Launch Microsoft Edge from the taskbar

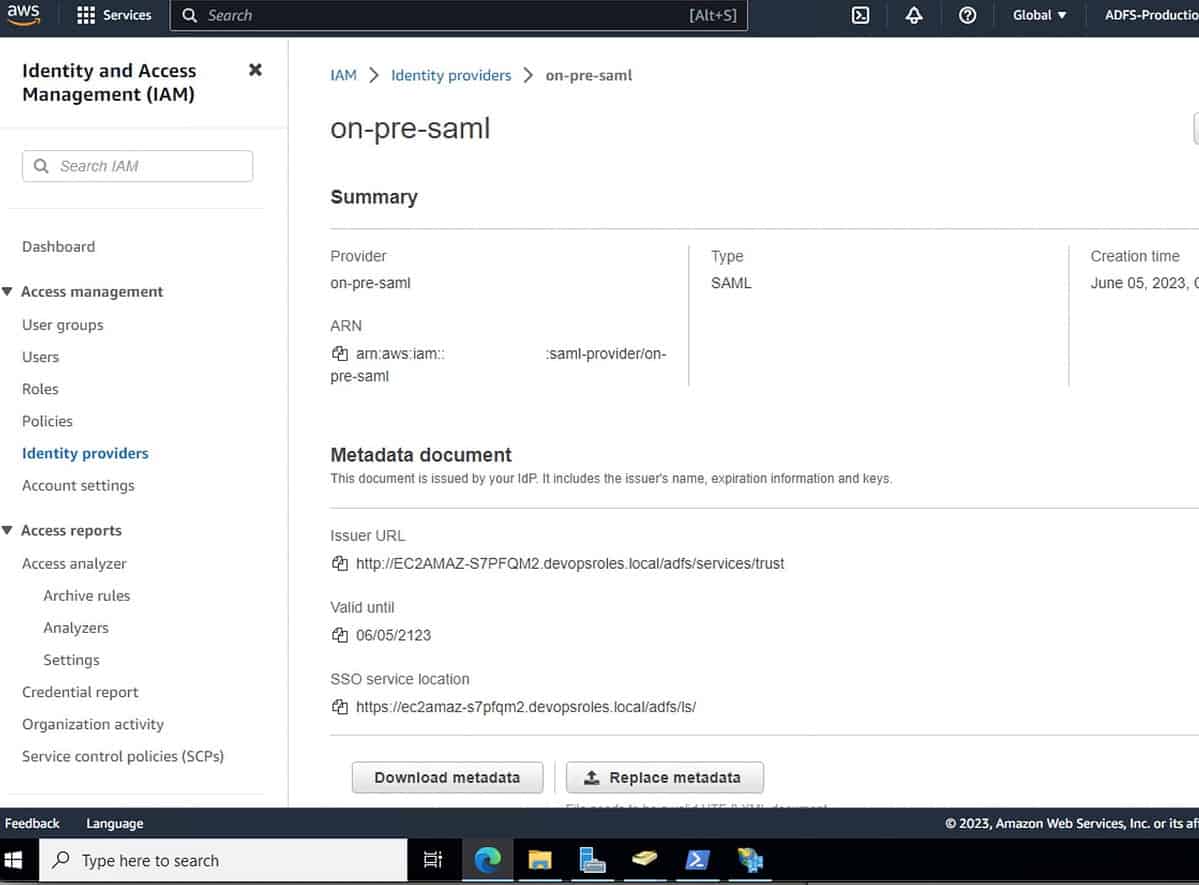pos(486,860)
